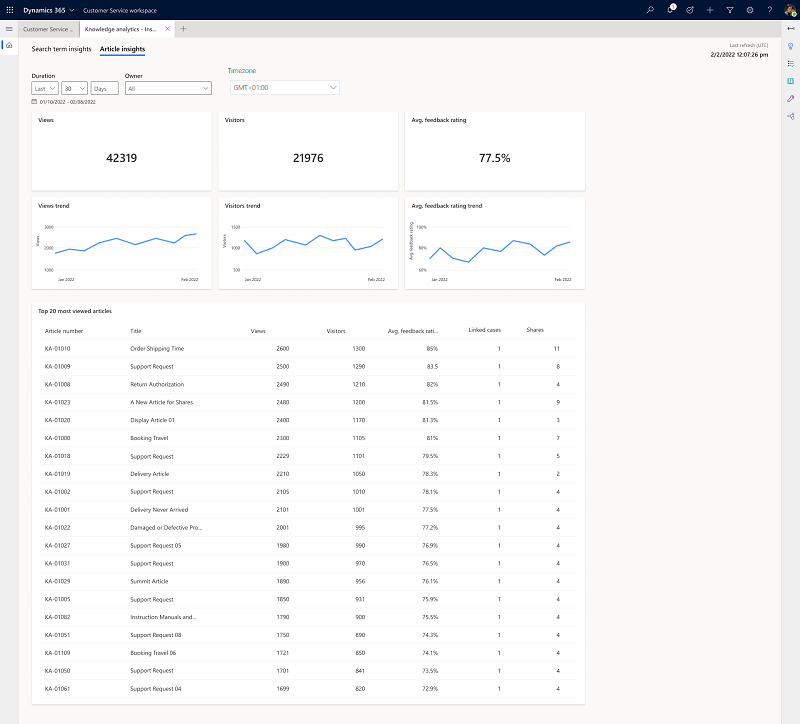800x724 pixels.
Task: Select article number KA-01020
Action: pyautogui.click(x=58, y=420)
